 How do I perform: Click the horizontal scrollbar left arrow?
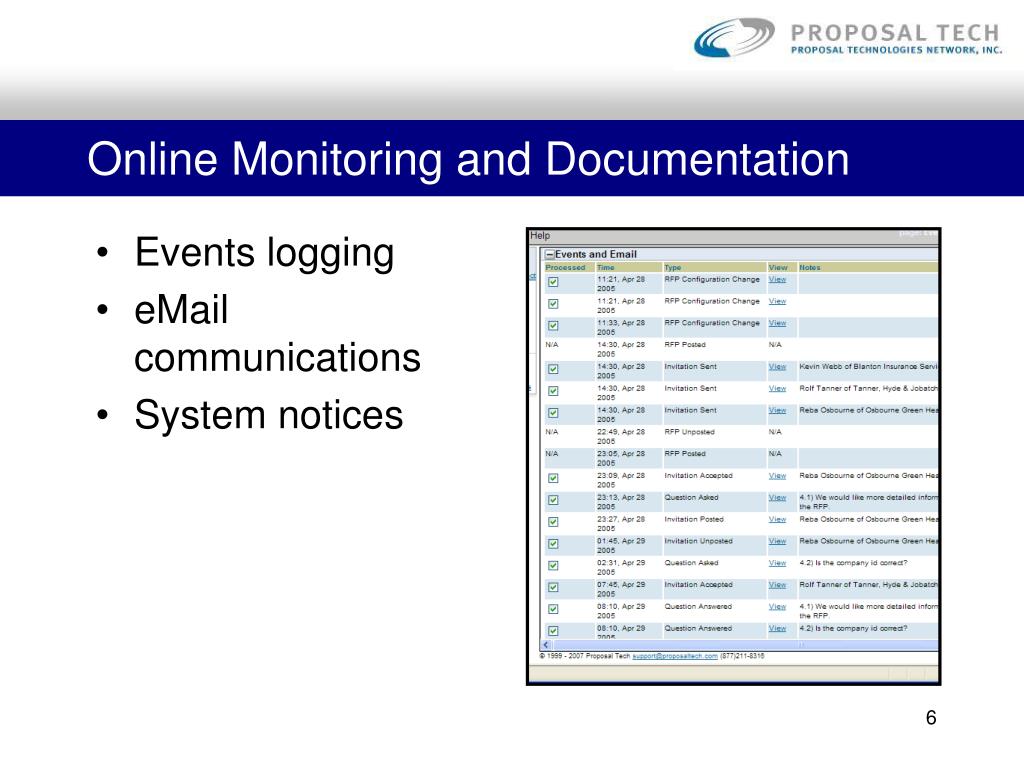(547, 645)
